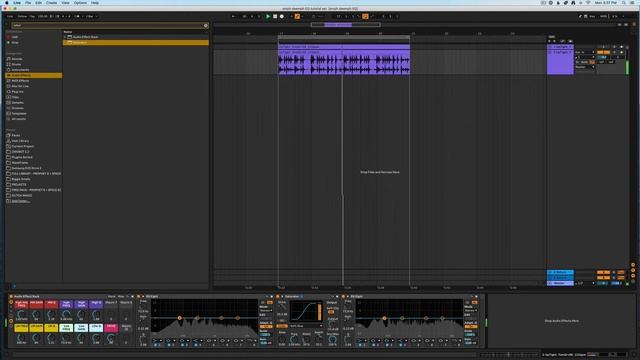Open macOS Spotlight search in the menu bar
640x360 pixels.
(624, 3)
